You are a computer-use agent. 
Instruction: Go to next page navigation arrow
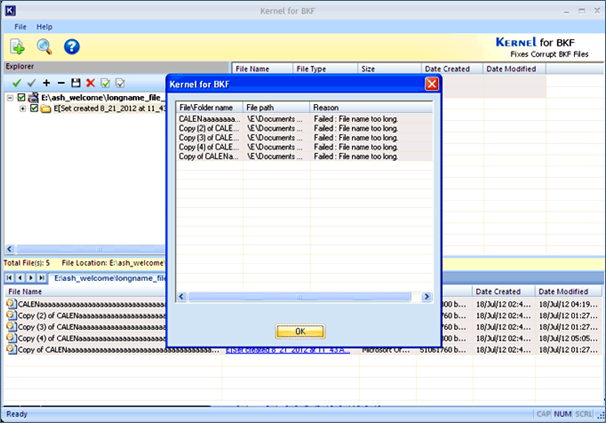tap(31, 278)
